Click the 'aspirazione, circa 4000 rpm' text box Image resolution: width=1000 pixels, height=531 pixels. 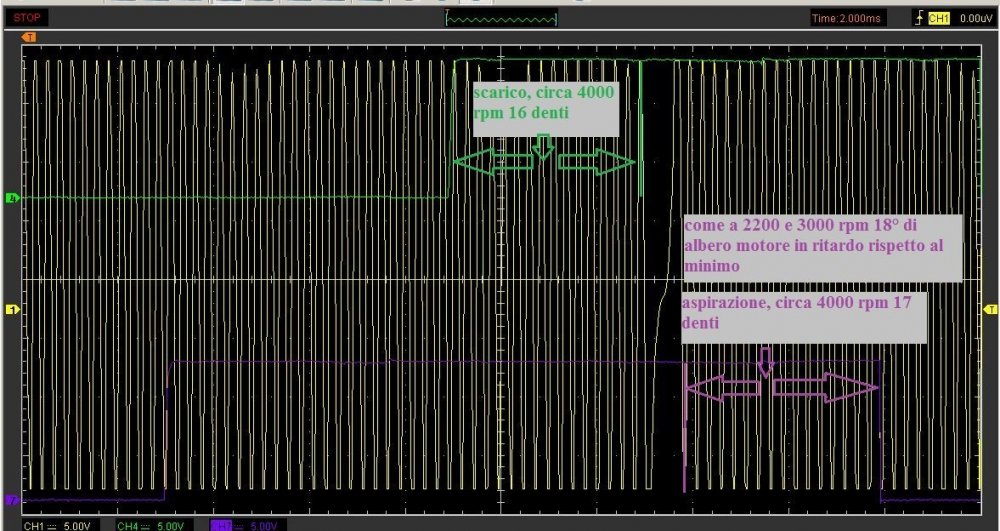point(804,312)
